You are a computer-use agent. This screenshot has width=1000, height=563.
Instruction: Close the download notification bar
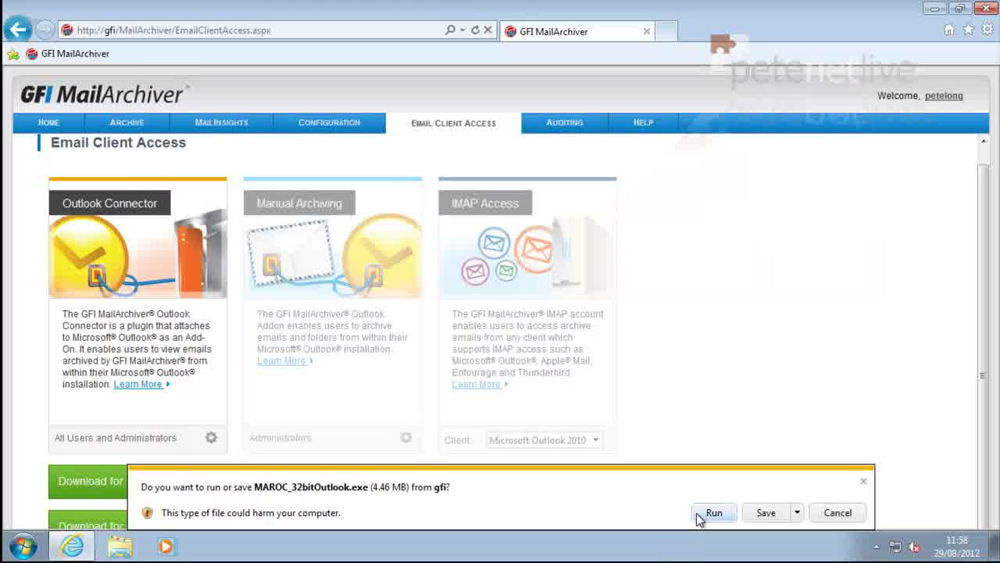click(x=863, y=481)
